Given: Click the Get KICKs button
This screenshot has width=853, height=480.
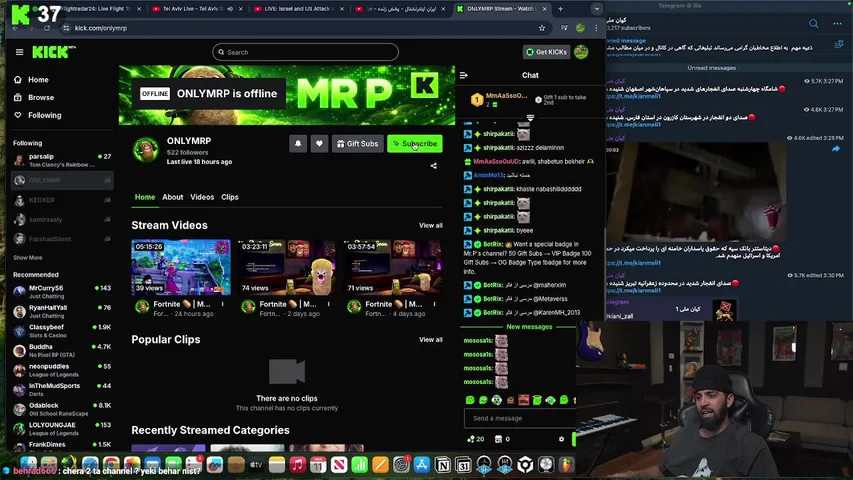Looking at the screenshot, I should point(546,52).
